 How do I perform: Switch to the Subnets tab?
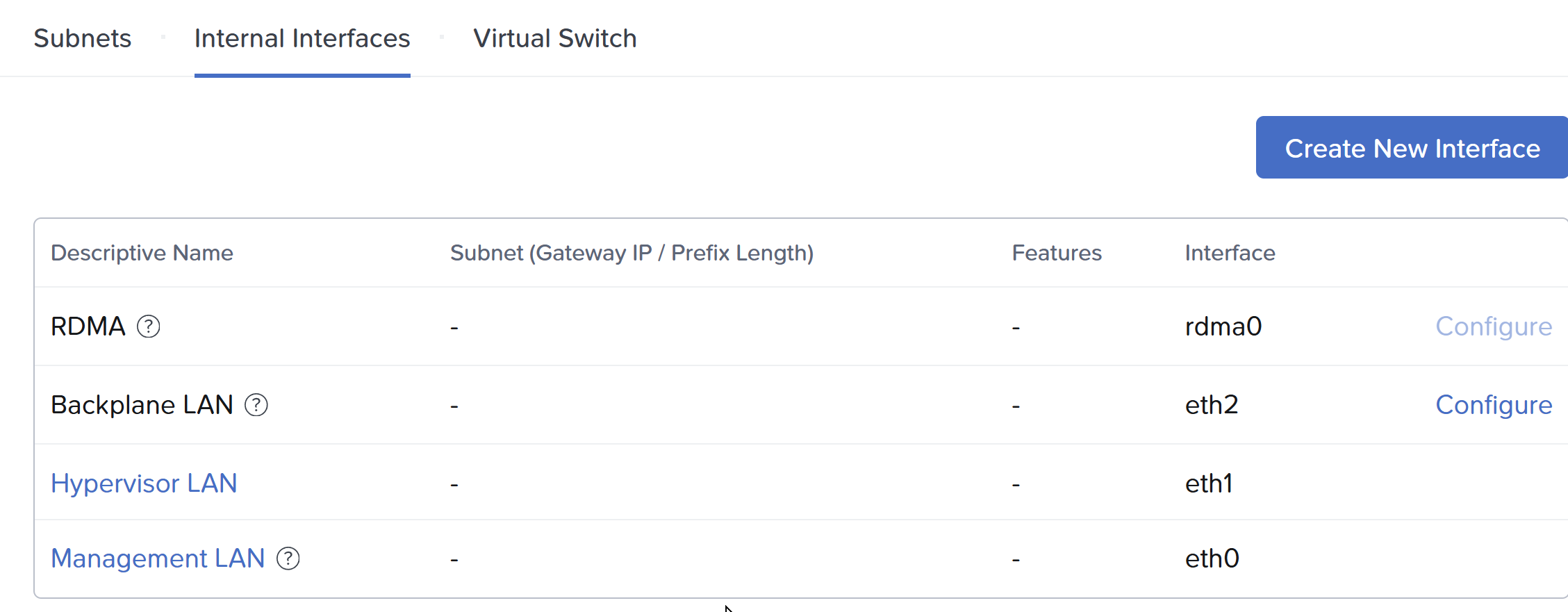[83, 38]
